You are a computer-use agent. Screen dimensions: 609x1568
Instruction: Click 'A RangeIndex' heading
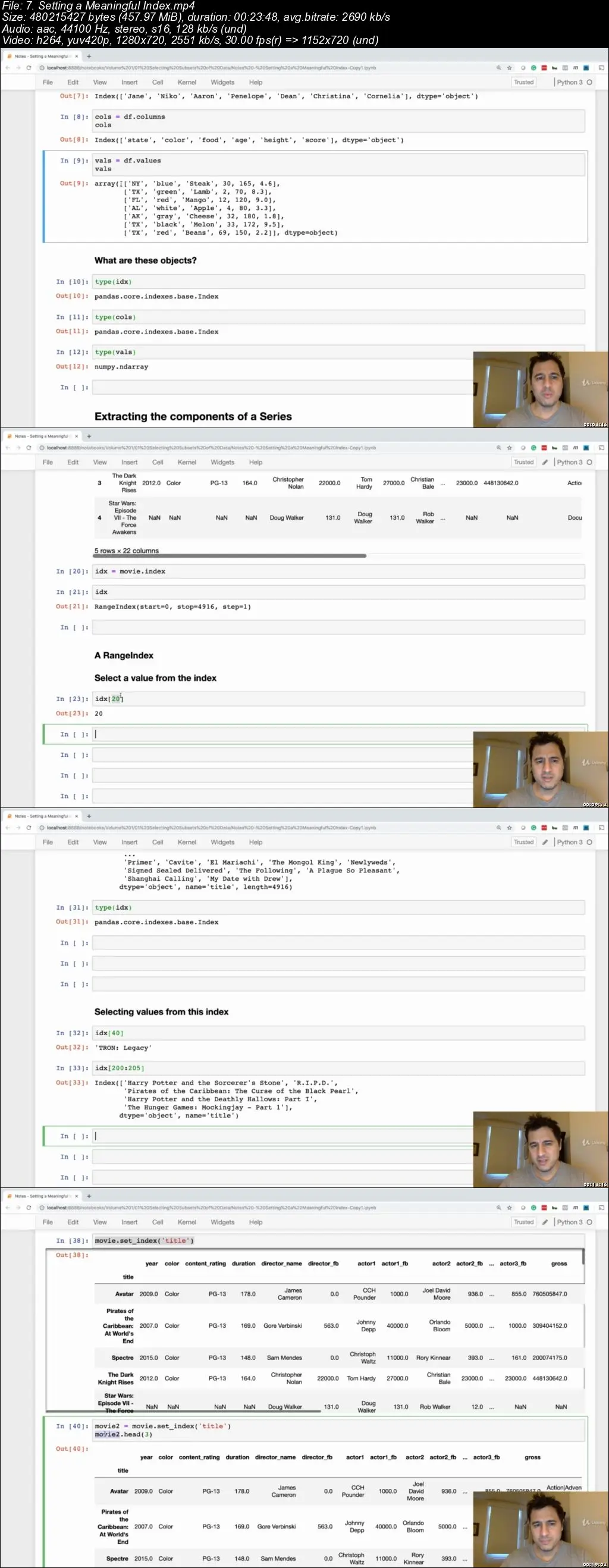[x=124, y=656]
